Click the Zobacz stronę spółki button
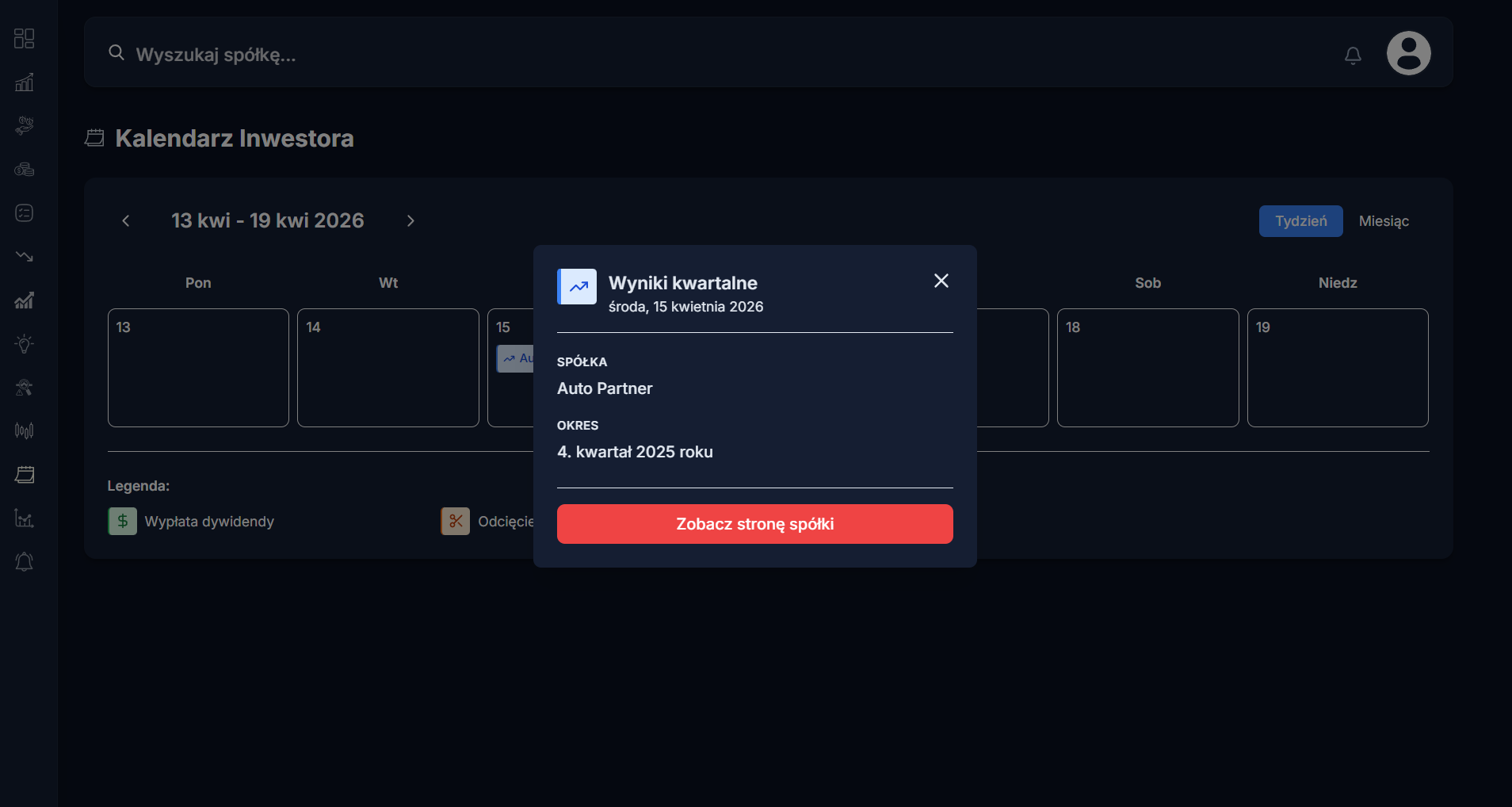 coord(754,524)
